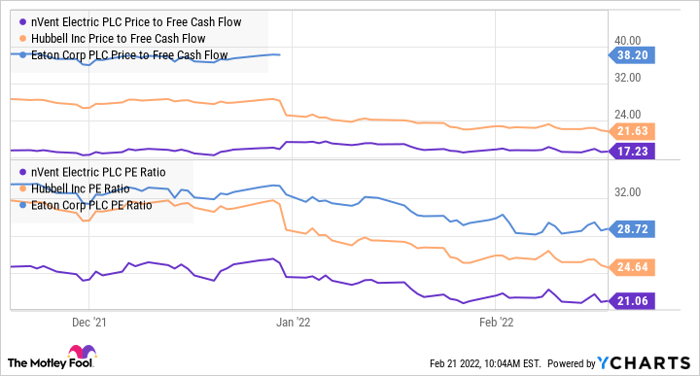This screenshot has width=700, height=376.
Task: Click the lower chart's 32.00 axis label
Action: [628, 192]
